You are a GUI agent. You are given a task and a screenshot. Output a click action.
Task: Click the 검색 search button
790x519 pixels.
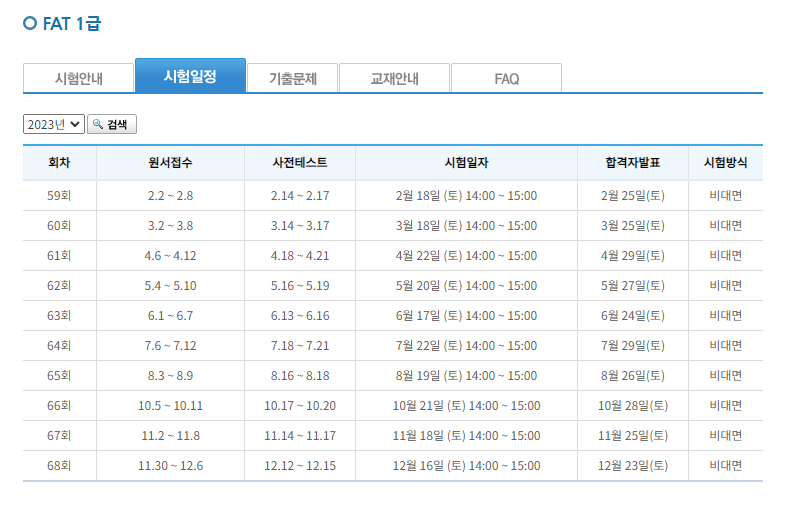(112, 124)
